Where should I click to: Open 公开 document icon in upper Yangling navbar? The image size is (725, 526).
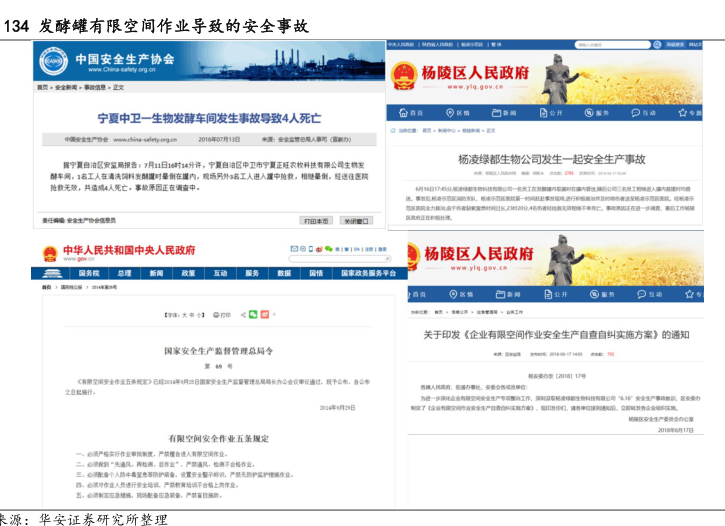543,113
